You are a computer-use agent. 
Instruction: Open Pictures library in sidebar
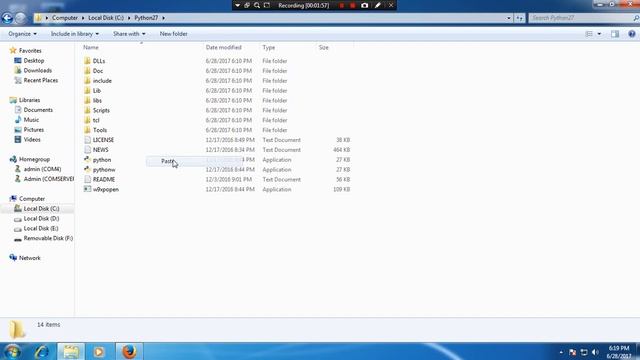33,129
